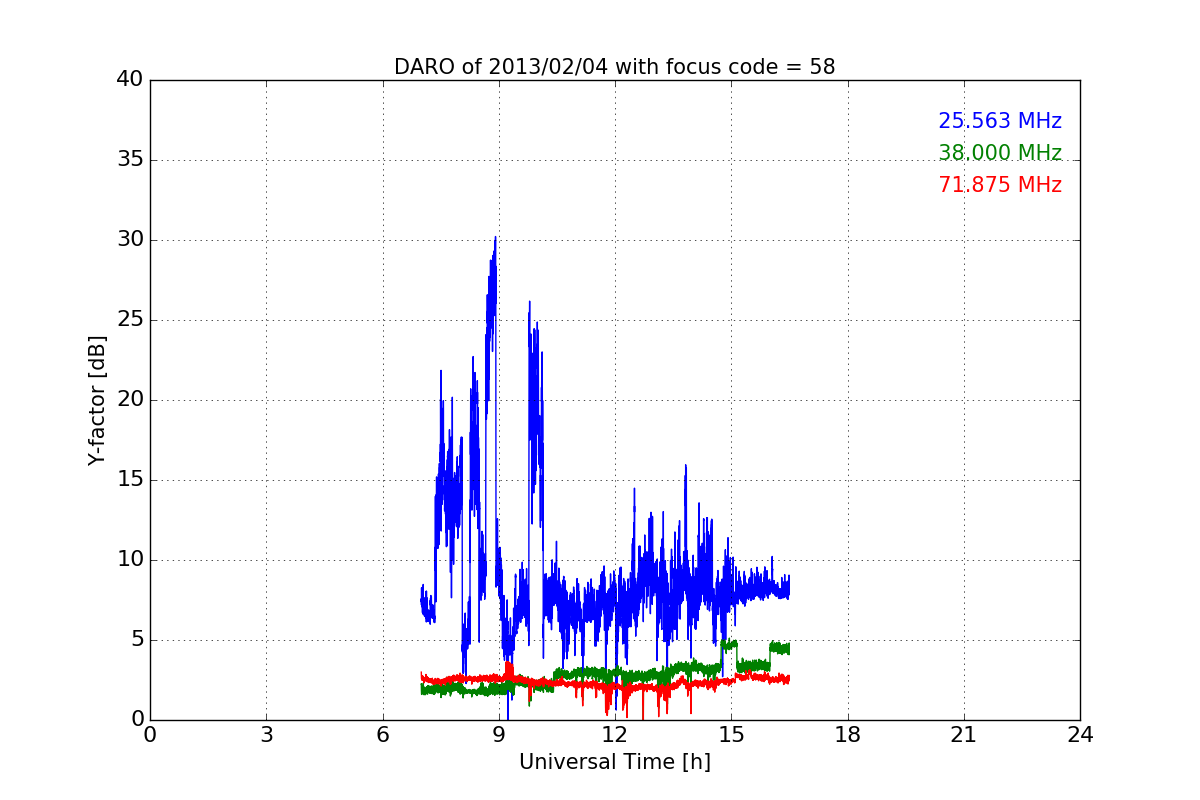Select the 25.563 MHz legend label

pyautogui.click(x=1000, y=121)
